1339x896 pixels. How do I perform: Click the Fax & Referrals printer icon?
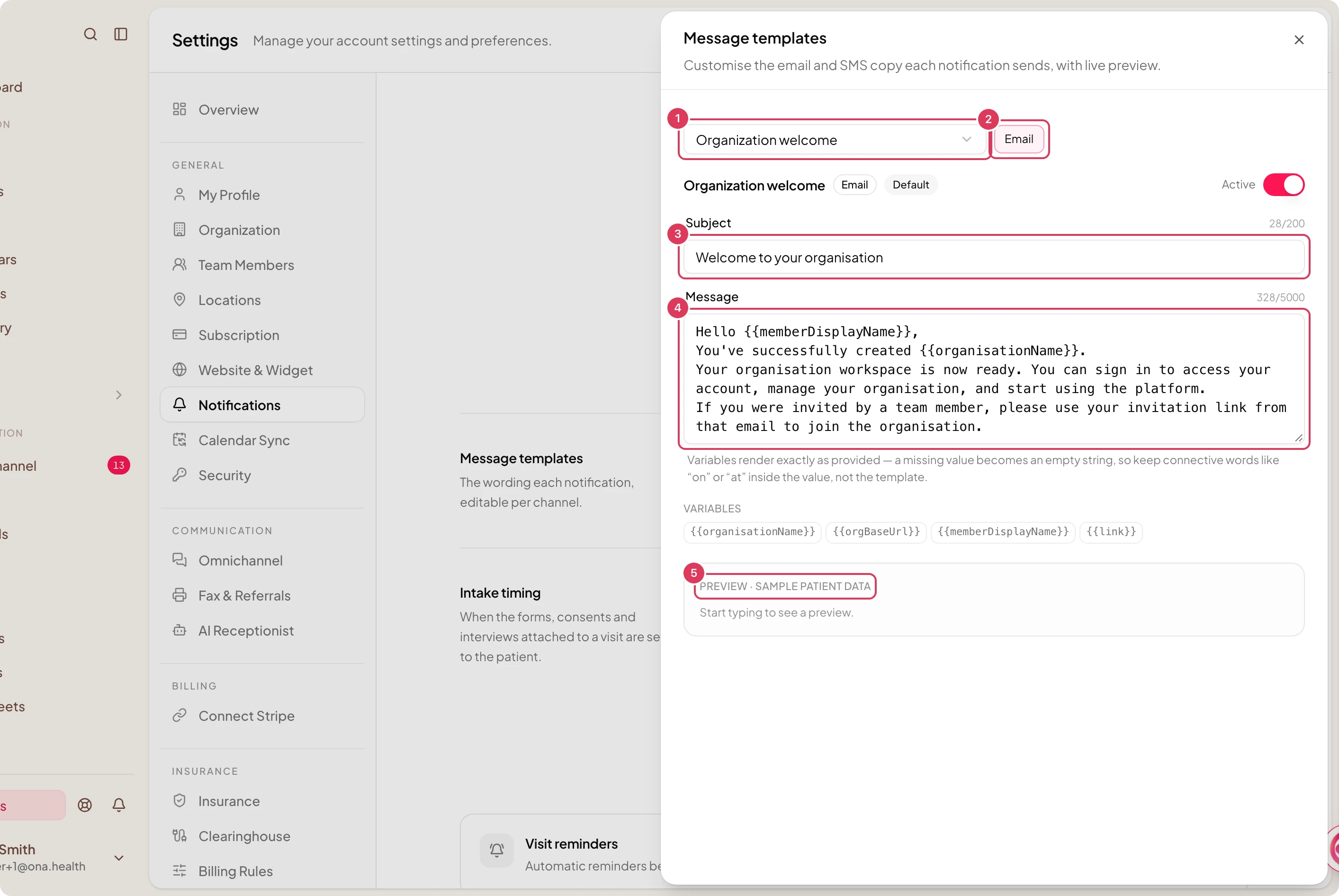tap(180, 595)
